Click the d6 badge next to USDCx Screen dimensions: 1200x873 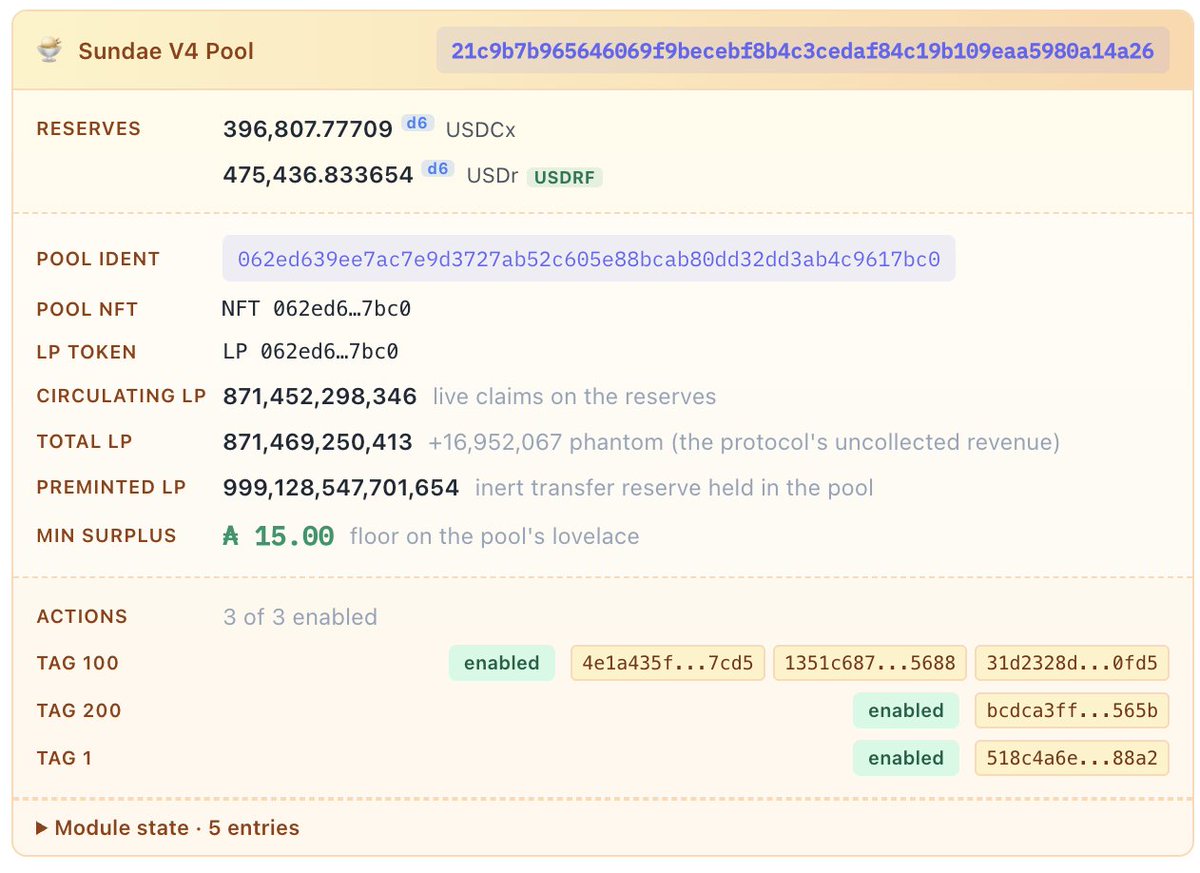click(416, 123)
